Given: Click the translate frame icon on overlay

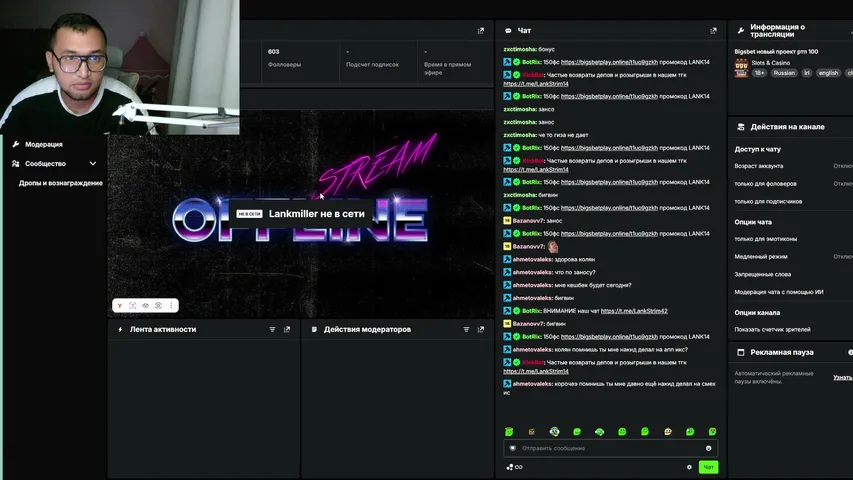Looking at the screenshot, I should tap(133, 306).
